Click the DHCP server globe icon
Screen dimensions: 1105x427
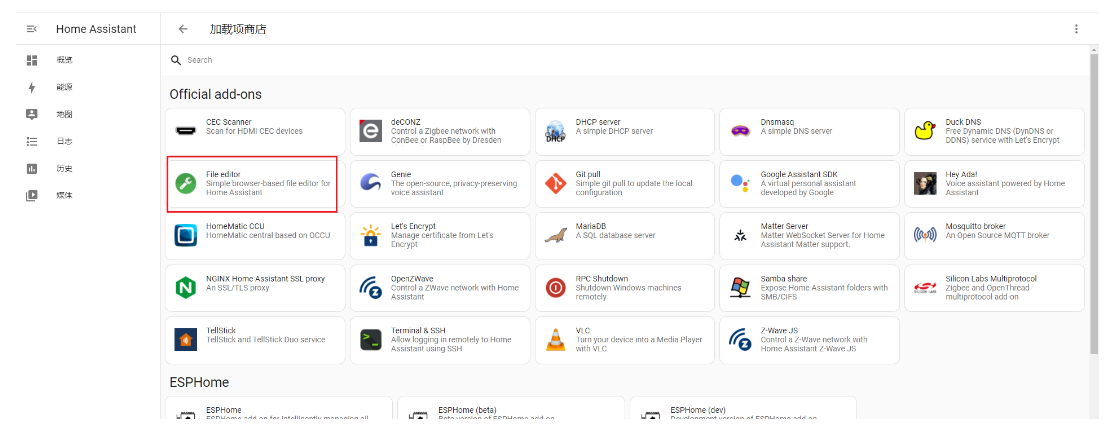[555, 132]
